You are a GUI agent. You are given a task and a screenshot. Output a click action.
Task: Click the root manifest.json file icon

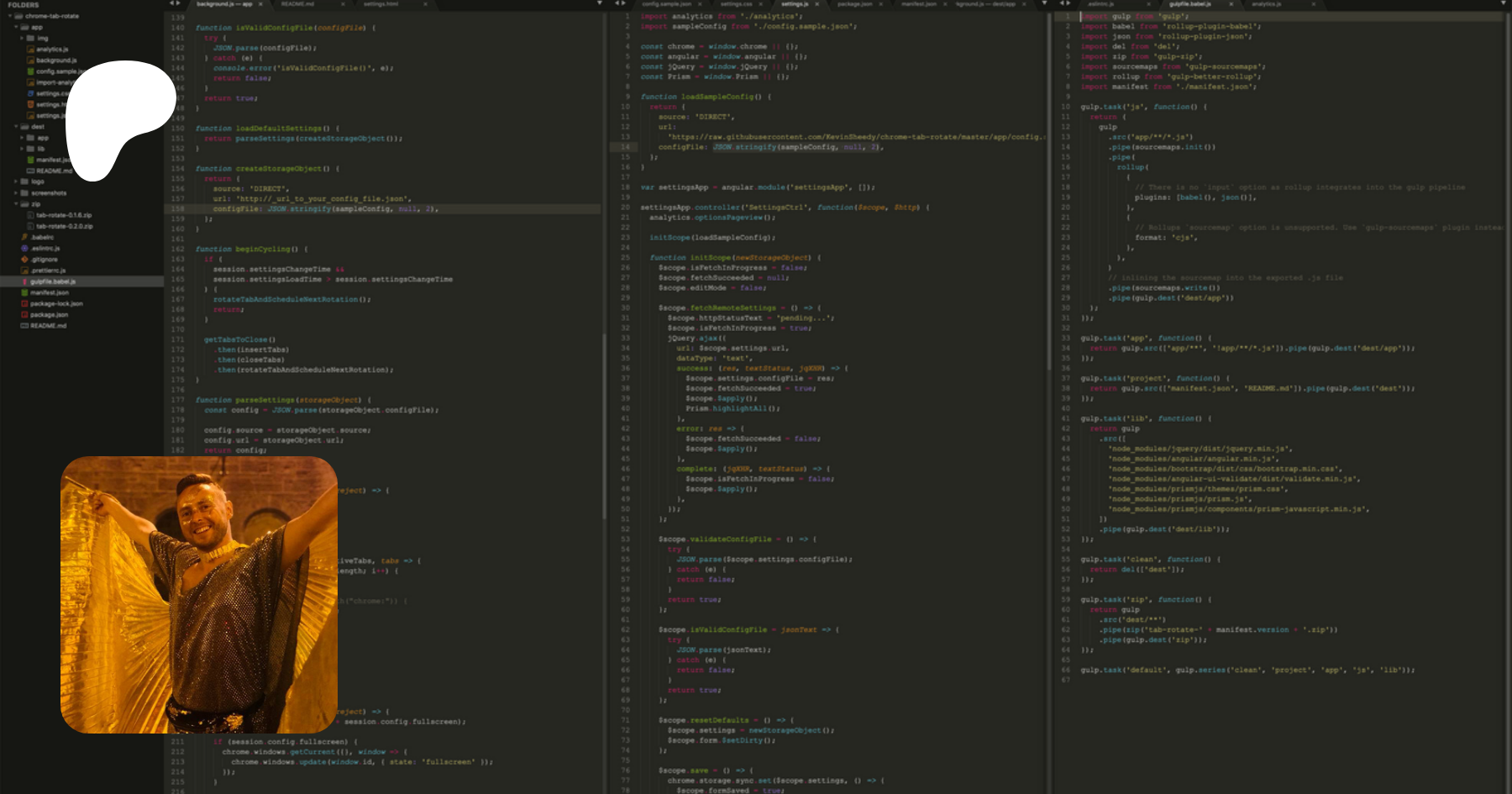[x=25, y=292]
